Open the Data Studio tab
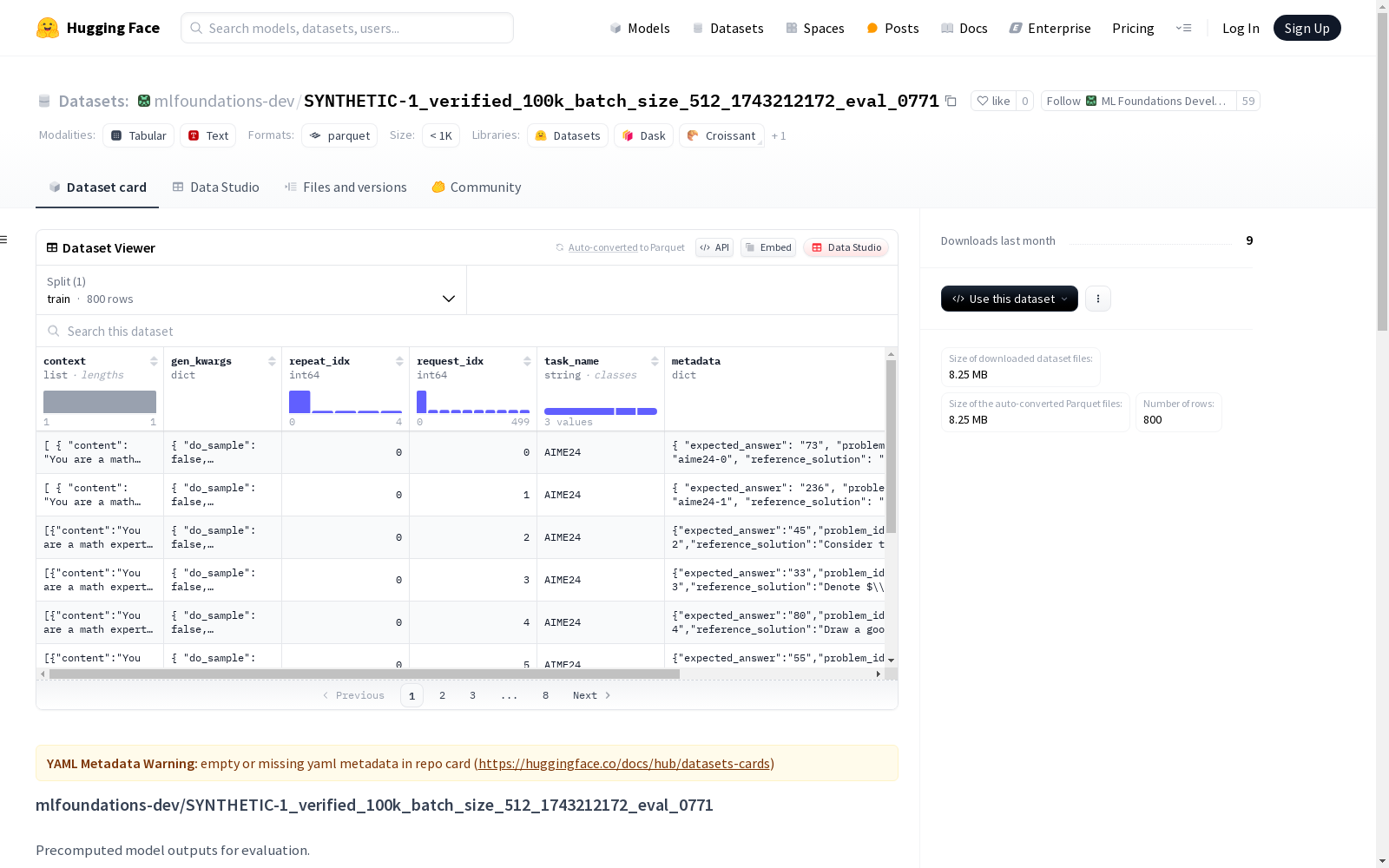Viewport: 1389px width, 868px height. point(216,187)
